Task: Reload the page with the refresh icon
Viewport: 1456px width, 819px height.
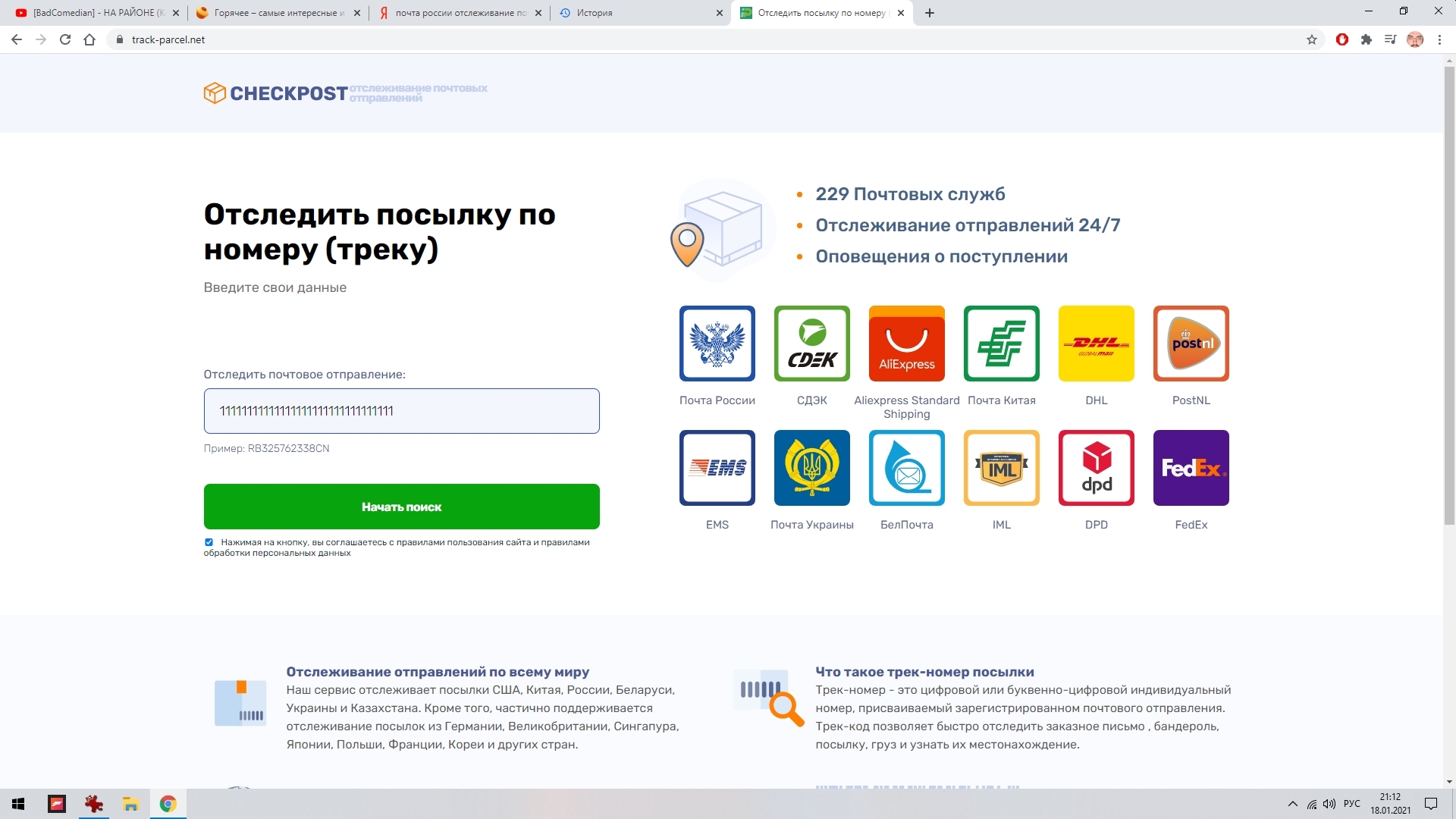Action: (x=65, y=39)
